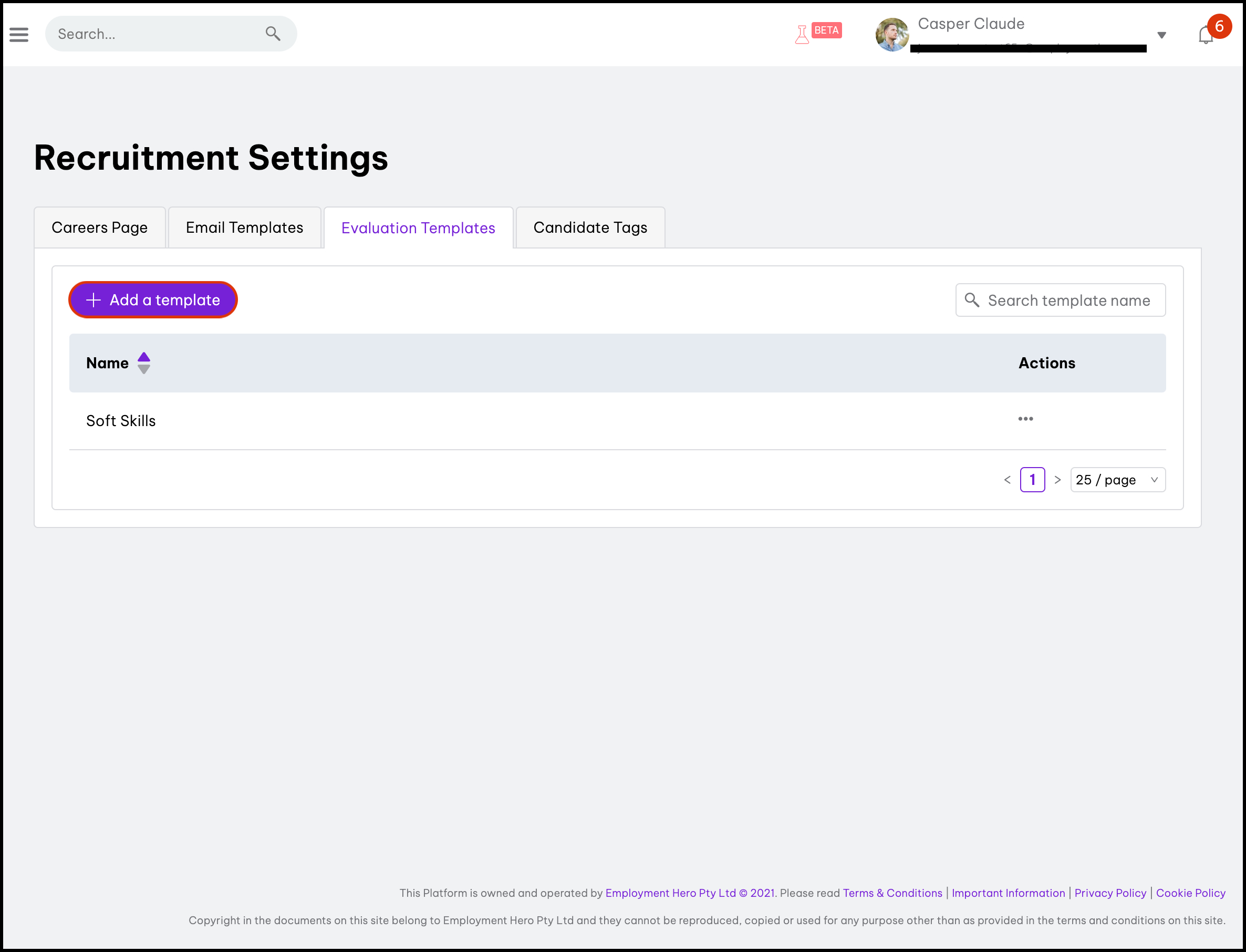Screen dimensions: 1246x952
Task: Expand the user account dropdown arrow
Action: [x=1161, y=35]
